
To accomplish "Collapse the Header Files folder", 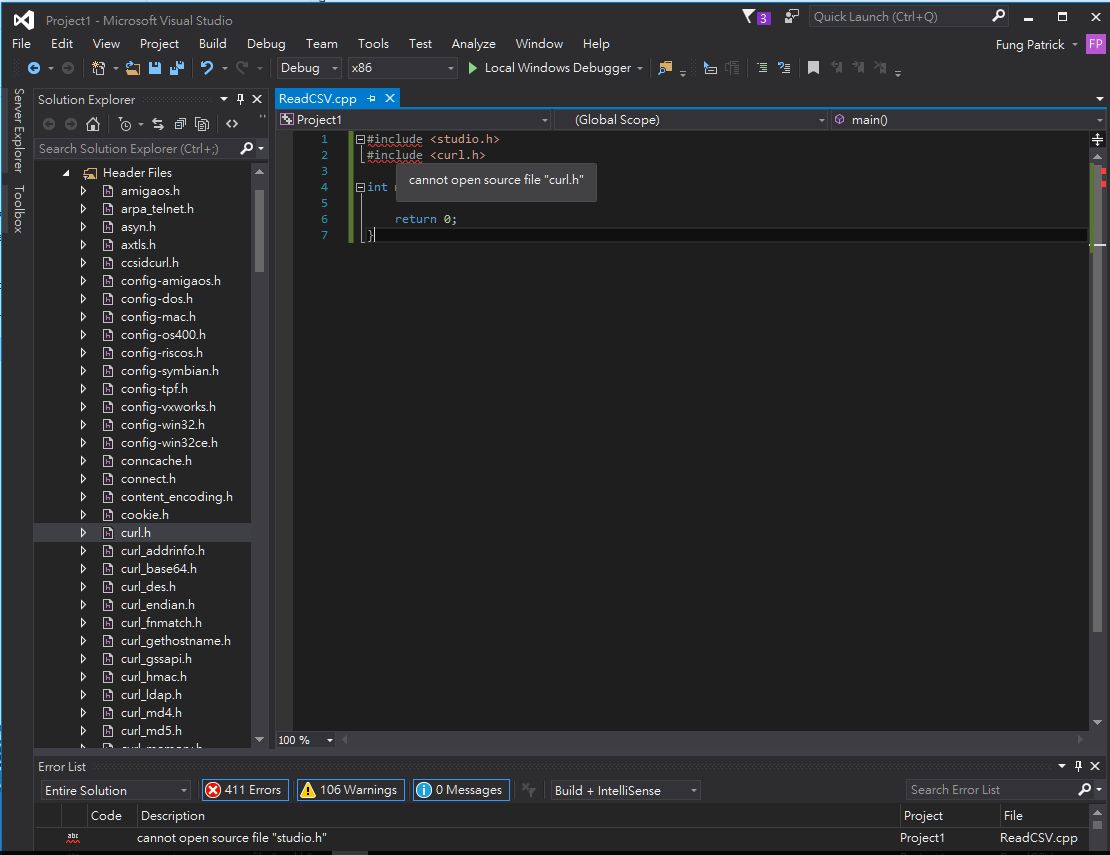I will [x=66, y=173].
